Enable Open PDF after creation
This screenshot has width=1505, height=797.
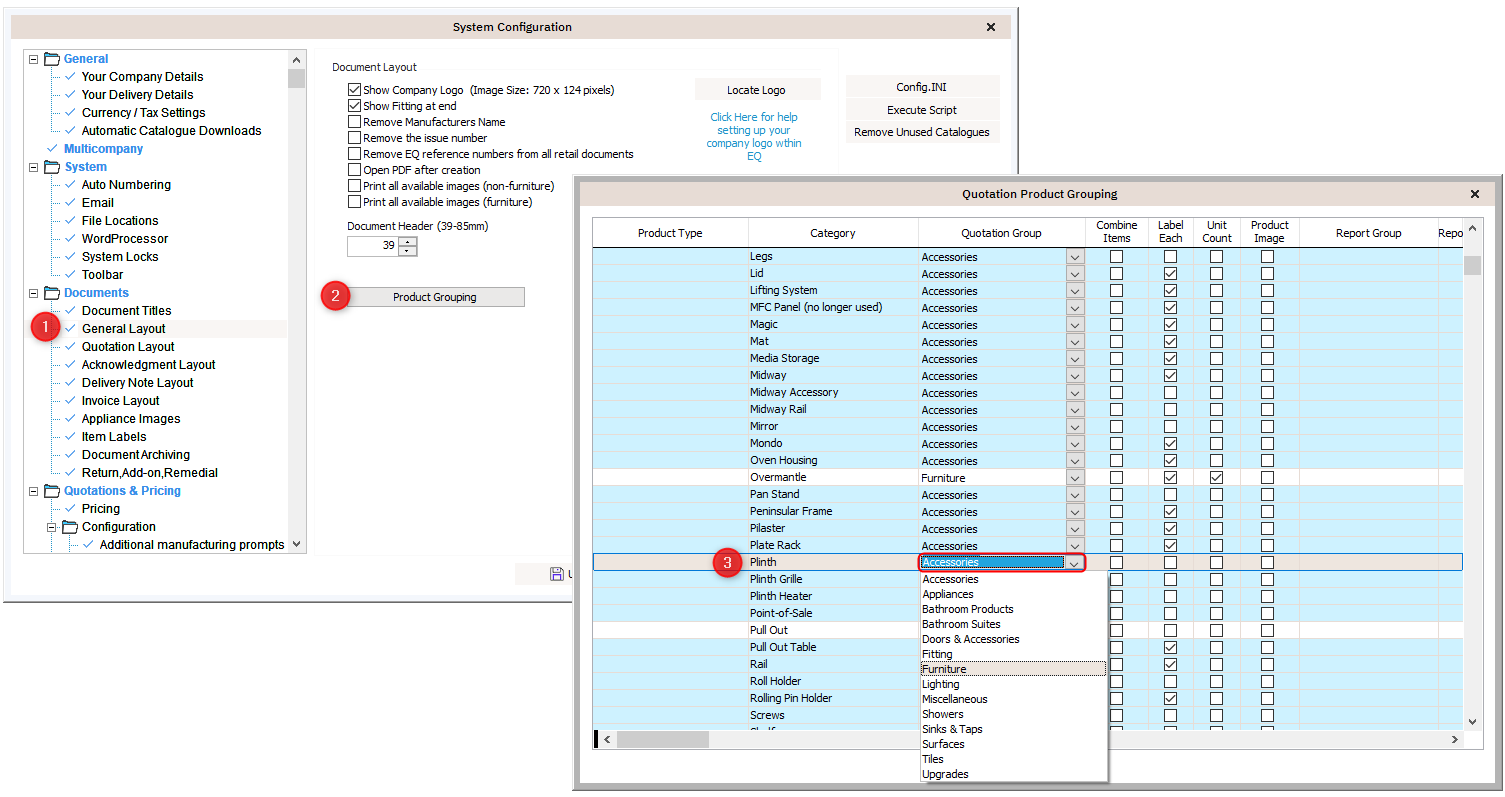click(354, 170)
